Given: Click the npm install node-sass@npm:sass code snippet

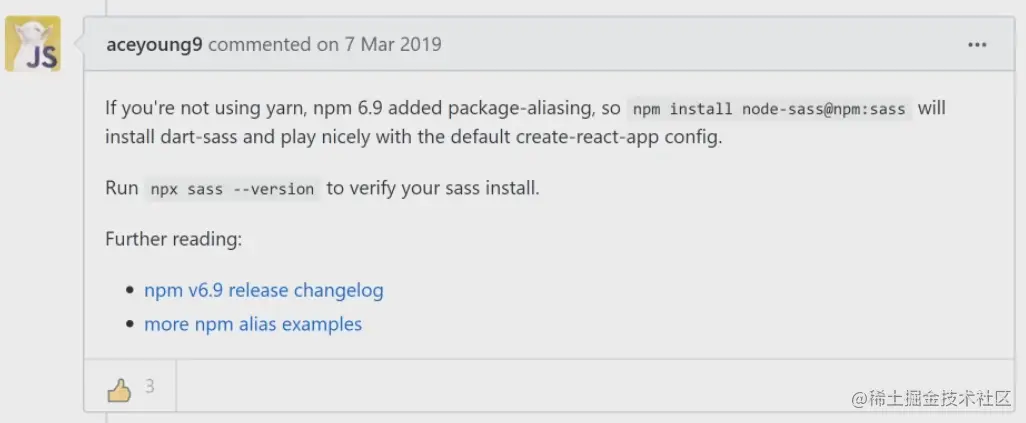Looking at the screenshot, I should [x=768, y=108].
